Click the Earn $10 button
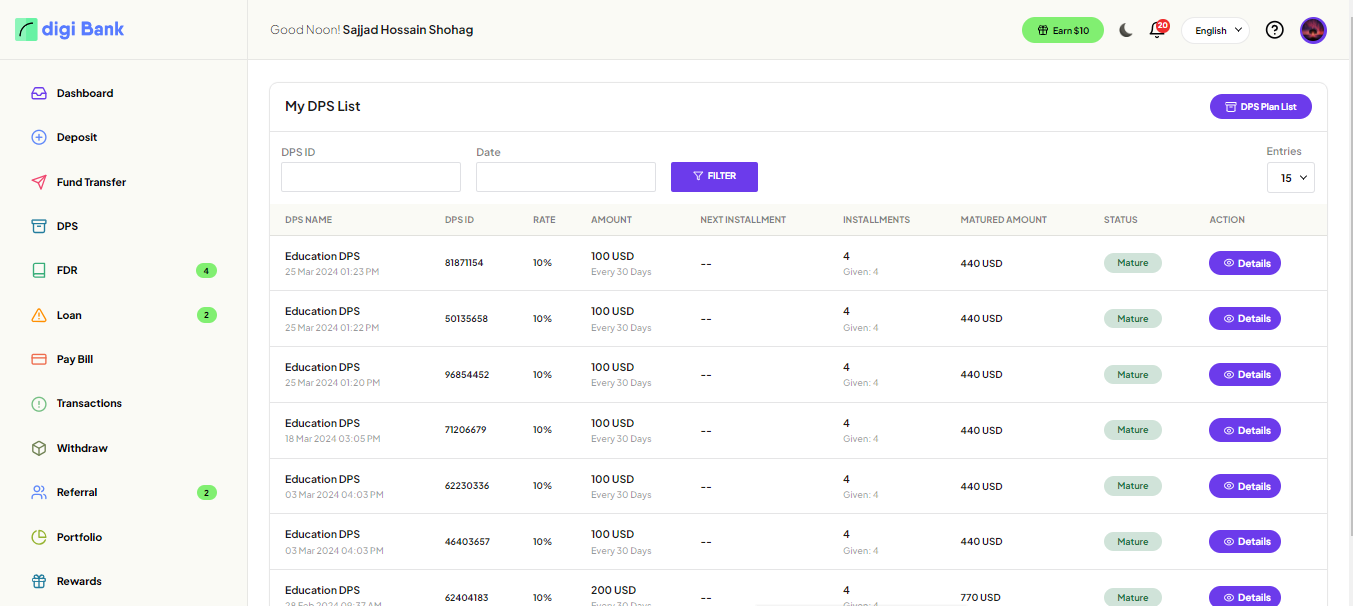 [1062, 30]
